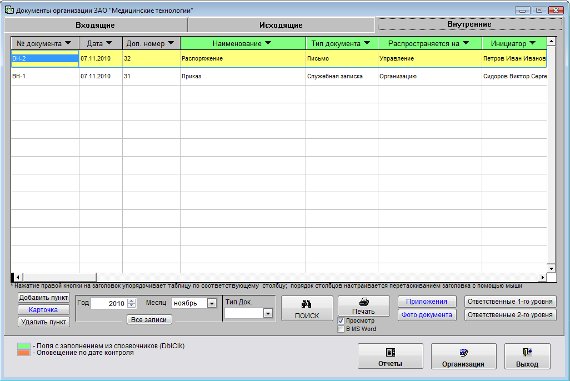Click the Письмо document type cell
Screen dimensions: 570x381
[x=342, y=59]
